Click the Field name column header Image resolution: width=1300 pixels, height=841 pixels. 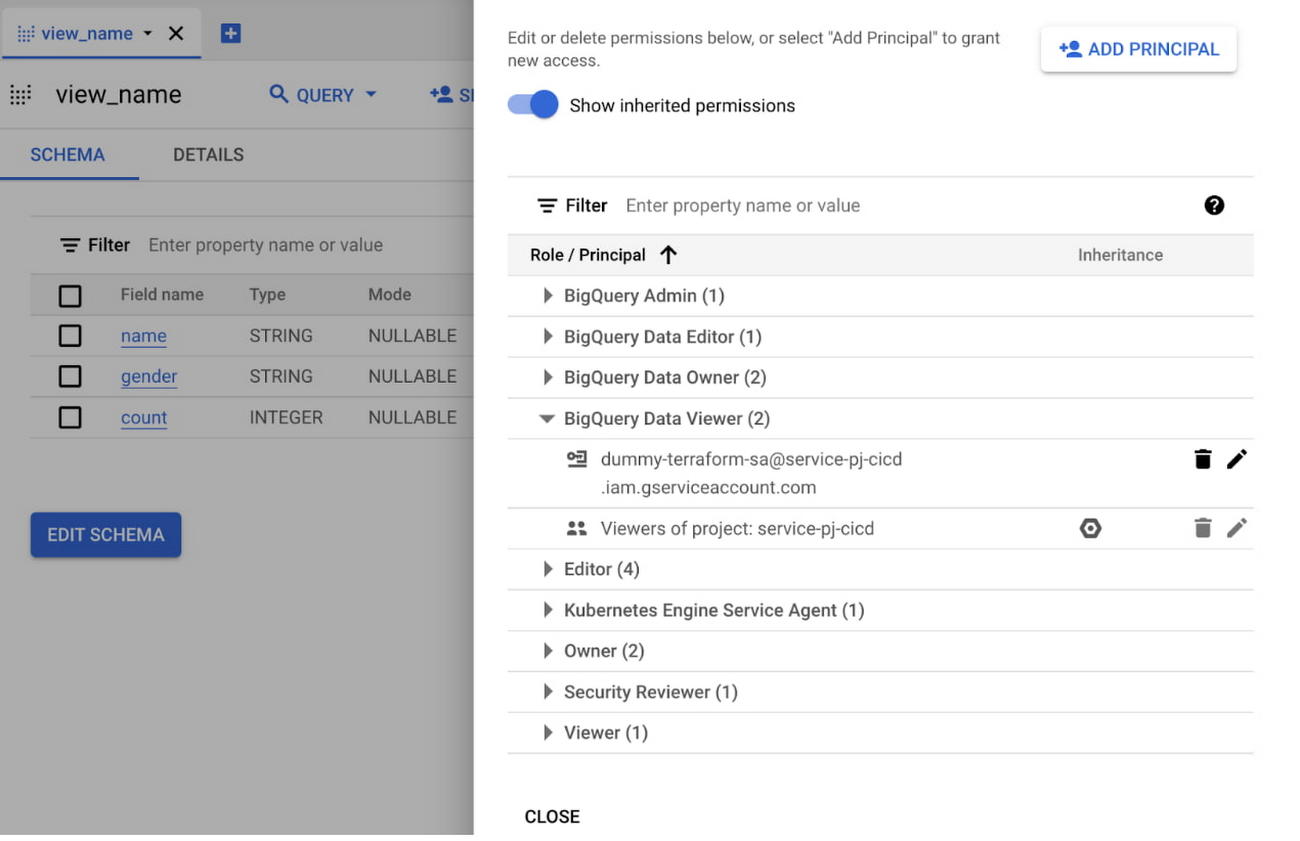[x=162, y=295]
